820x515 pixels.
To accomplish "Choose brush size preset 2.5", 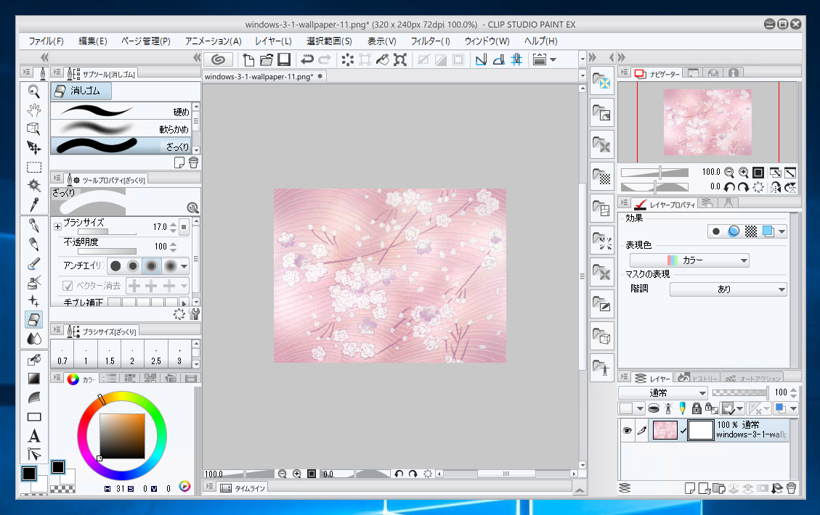I will click(x=156, y=354).
